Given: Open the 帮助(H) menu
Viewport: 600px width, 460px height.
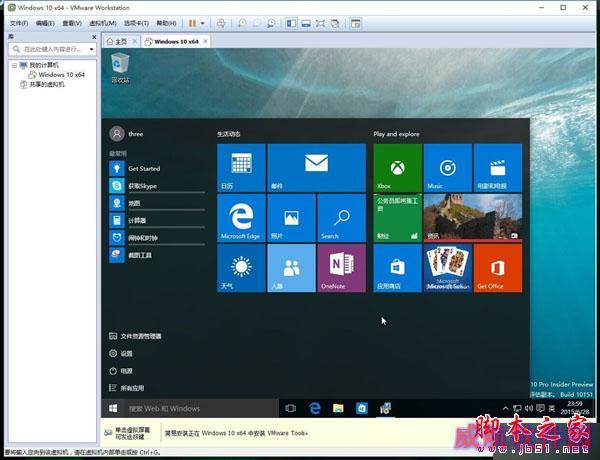Looking at the screenshot, I should 166,23.
